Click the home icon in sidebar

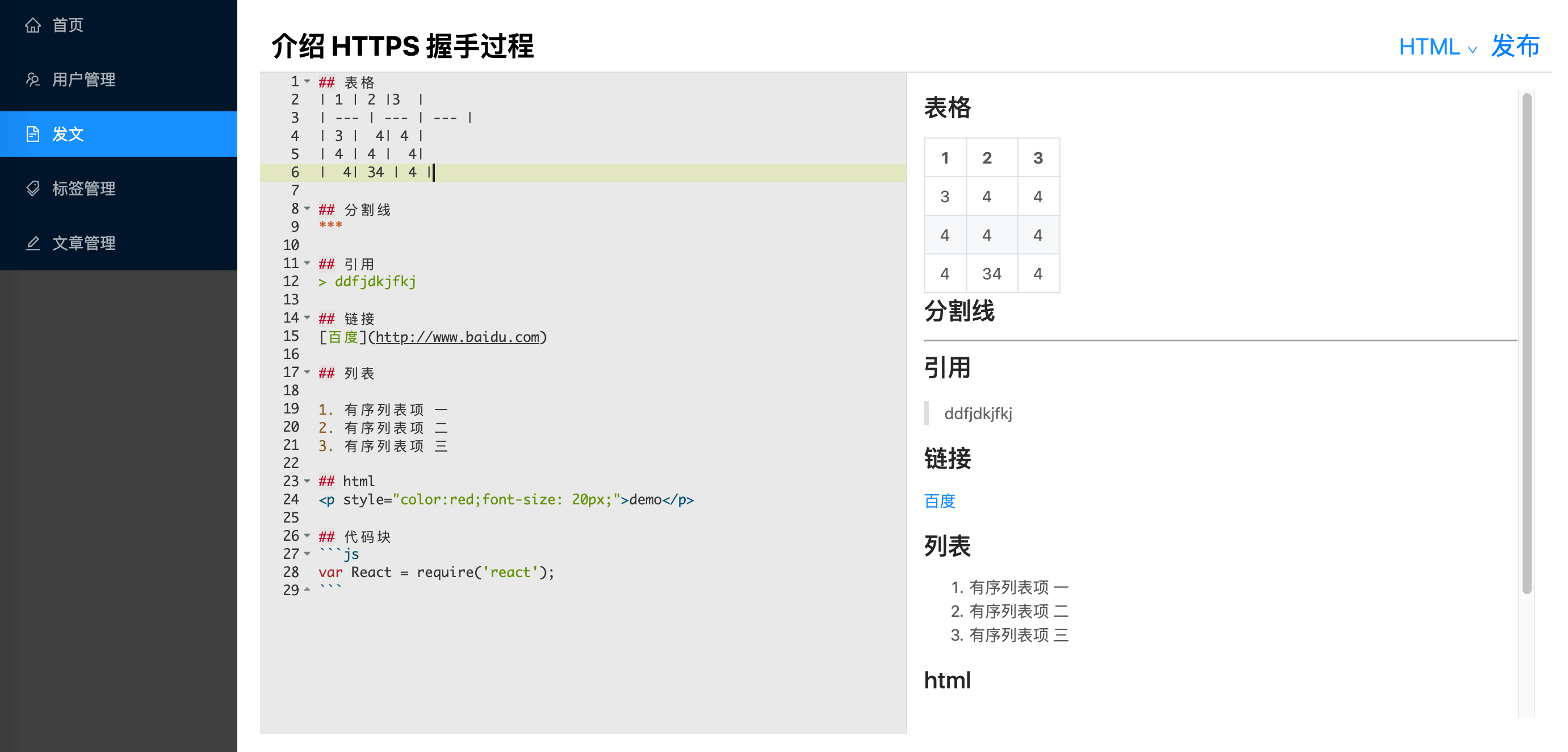click(33, 25)
